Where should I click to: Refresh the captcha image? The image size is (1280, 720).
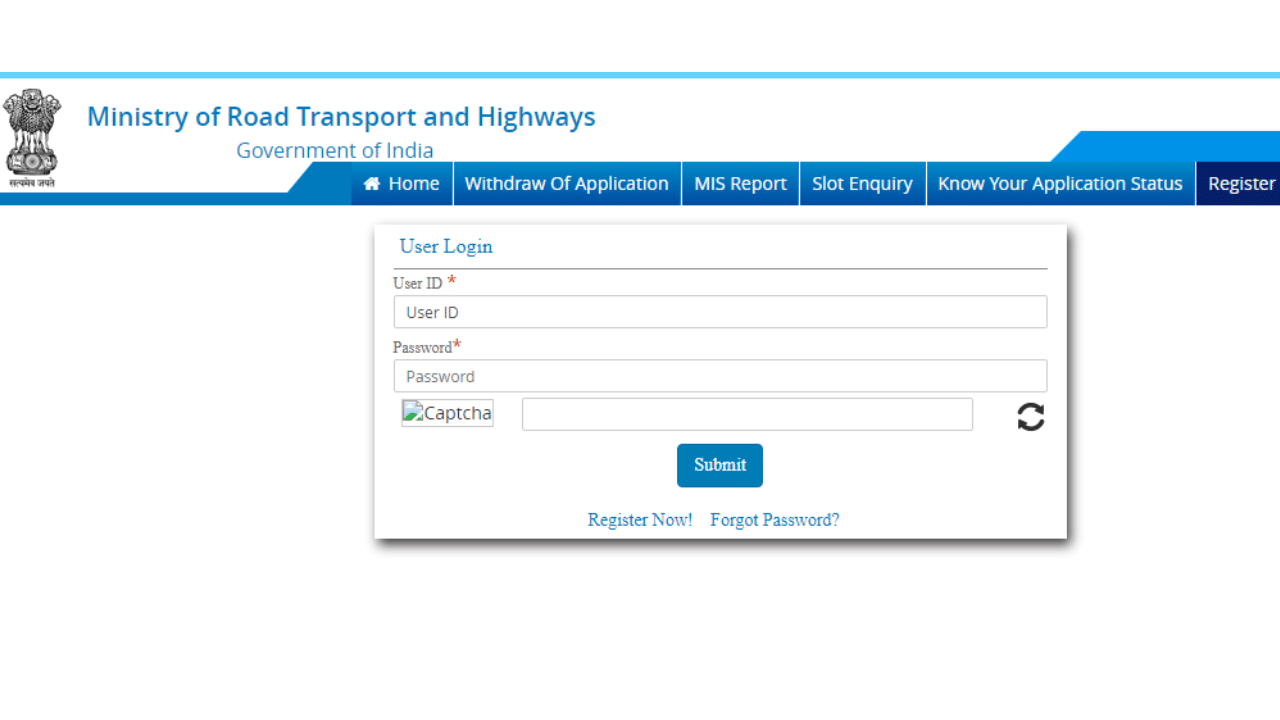tap(1031, 417)
